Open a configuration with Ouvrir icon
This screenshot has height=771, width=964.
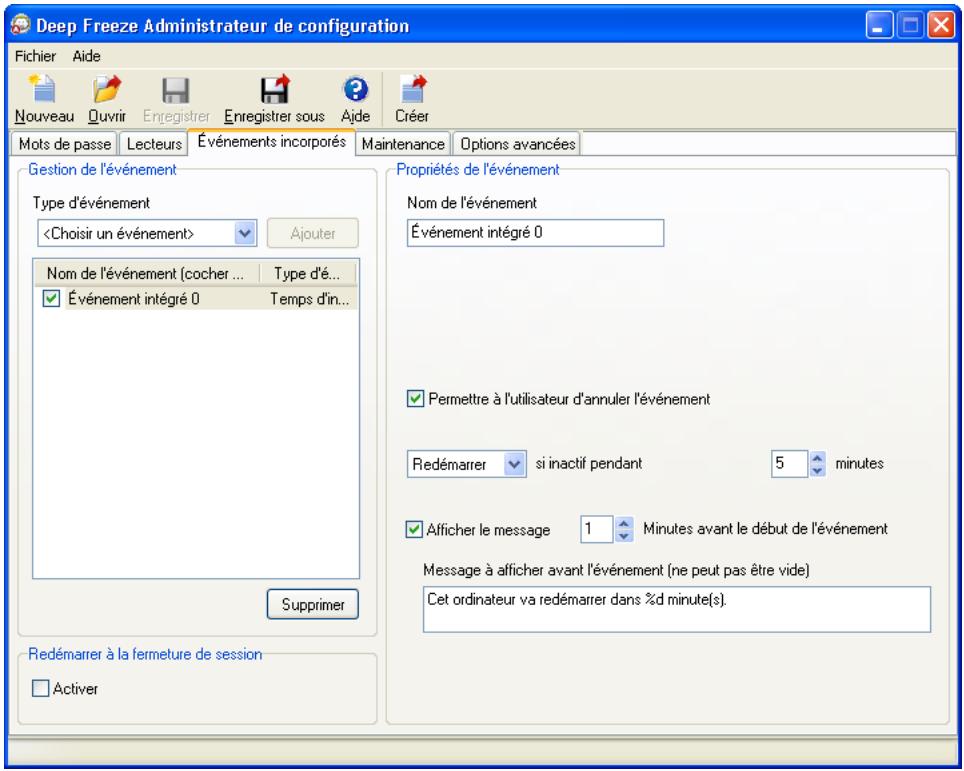(107, 89)
